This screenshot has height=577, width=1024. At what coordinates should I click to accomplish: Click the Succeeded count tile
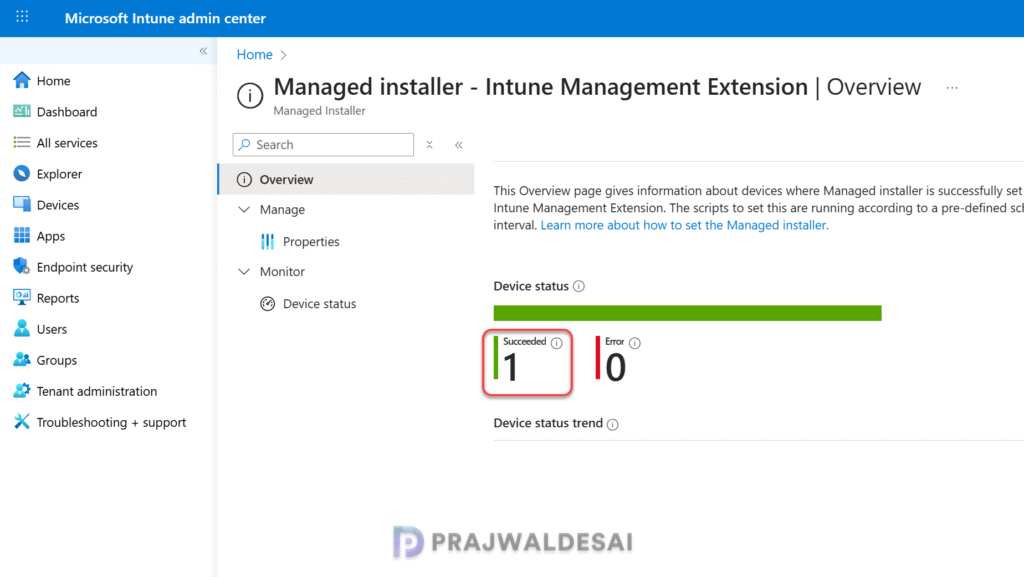pos(528,362)
